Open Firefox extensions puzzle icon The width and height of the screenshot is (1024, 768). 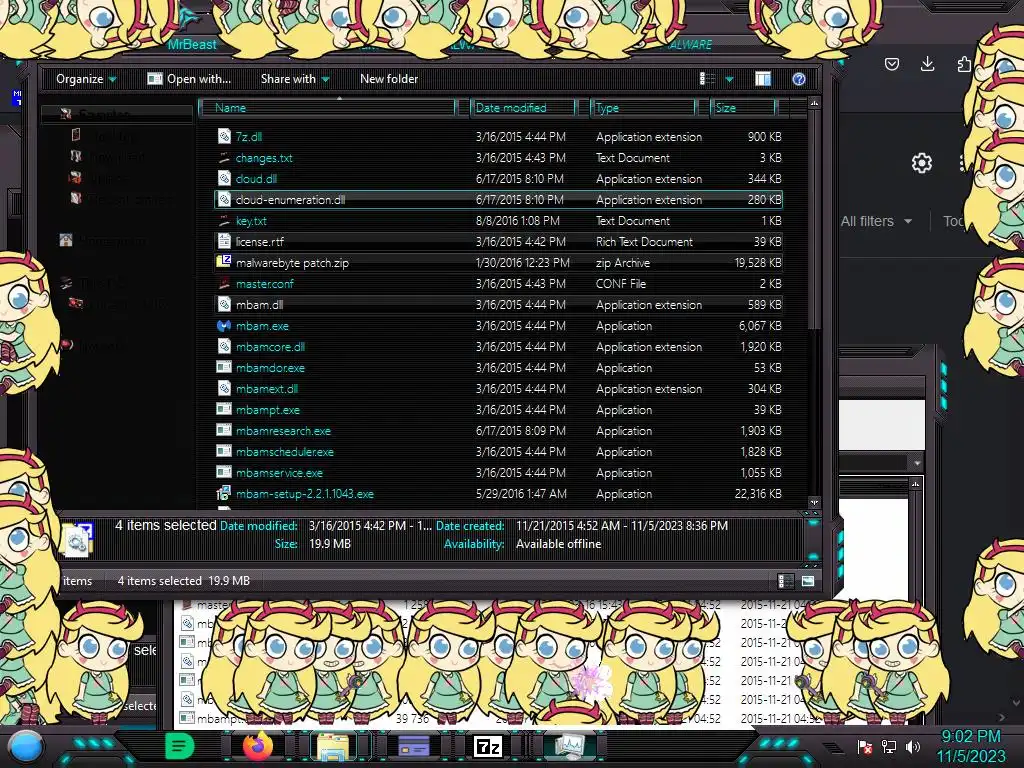[964, 64]
